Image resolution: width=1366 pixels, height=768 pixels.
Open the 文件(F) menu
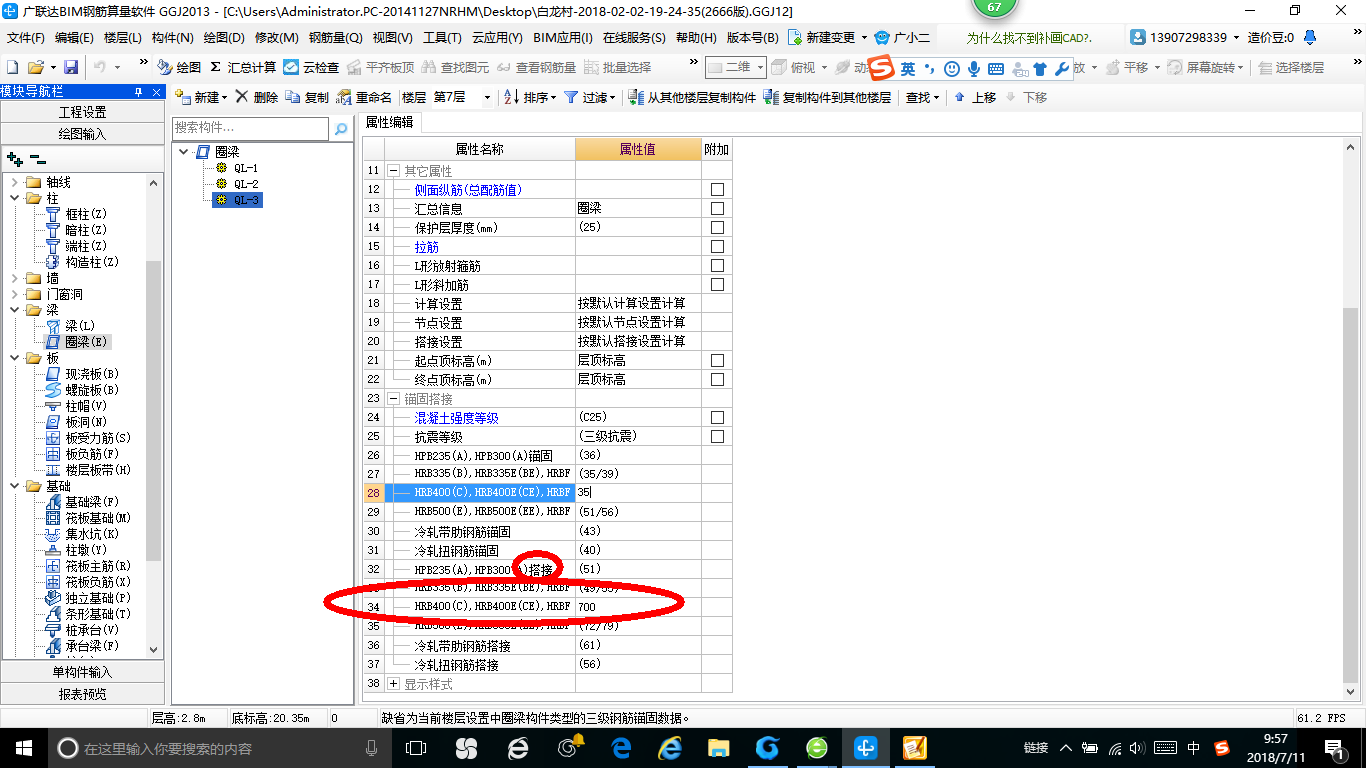(26, 37)
